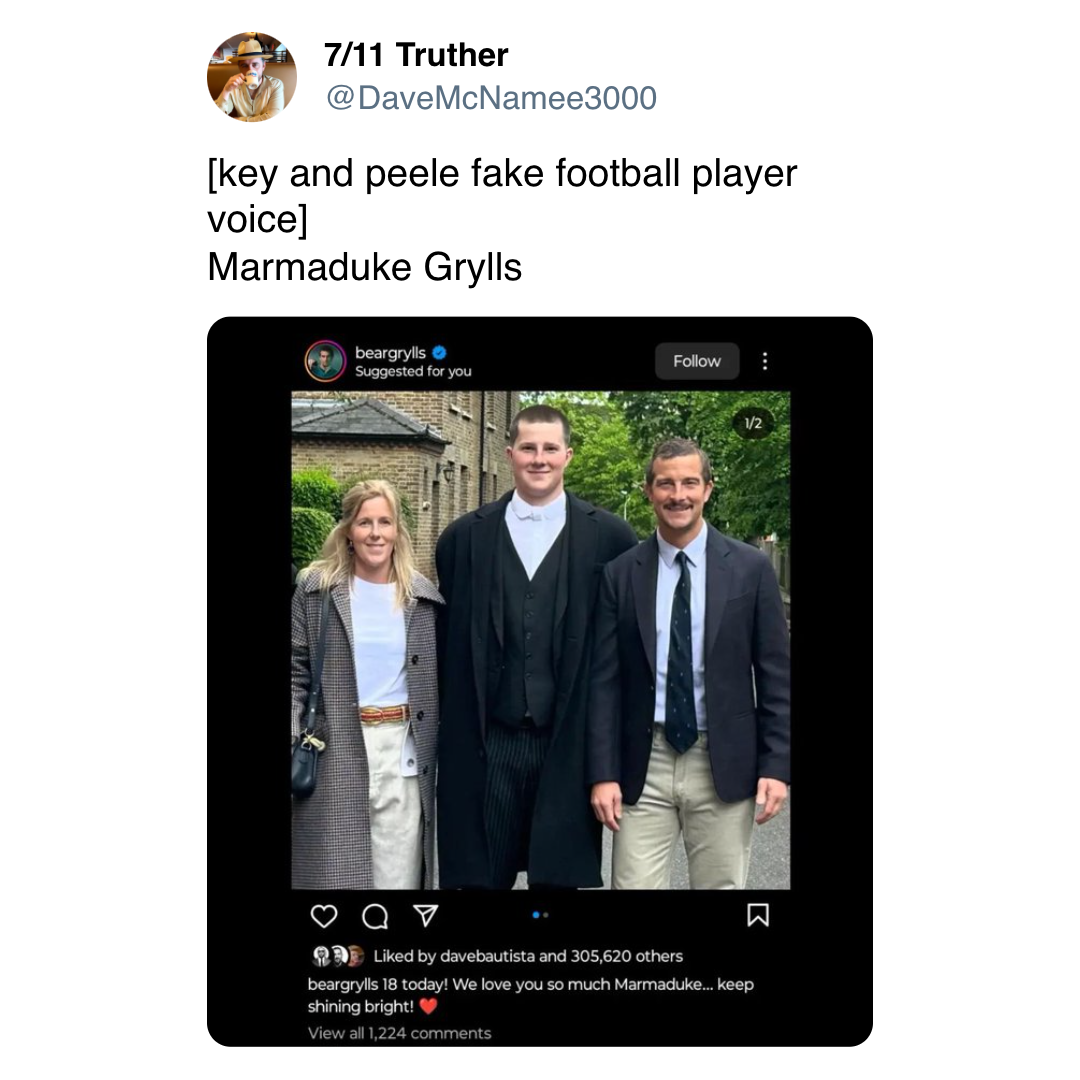This screenshot has width=1080, height=1080.
Task: Like the post with the heart icon
Action: 324,915
